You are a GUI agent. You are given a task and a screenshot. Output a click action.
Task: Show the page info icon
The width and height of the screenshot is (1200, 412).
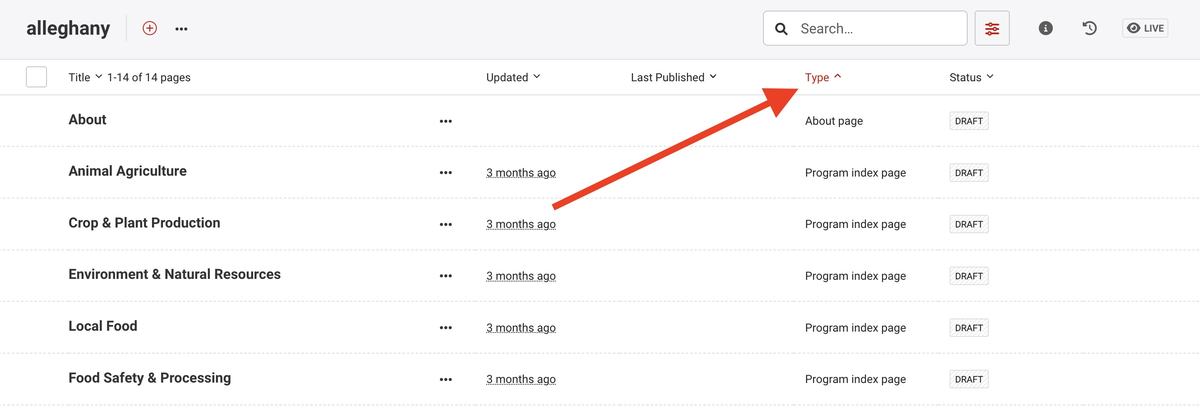(1046, 29)
